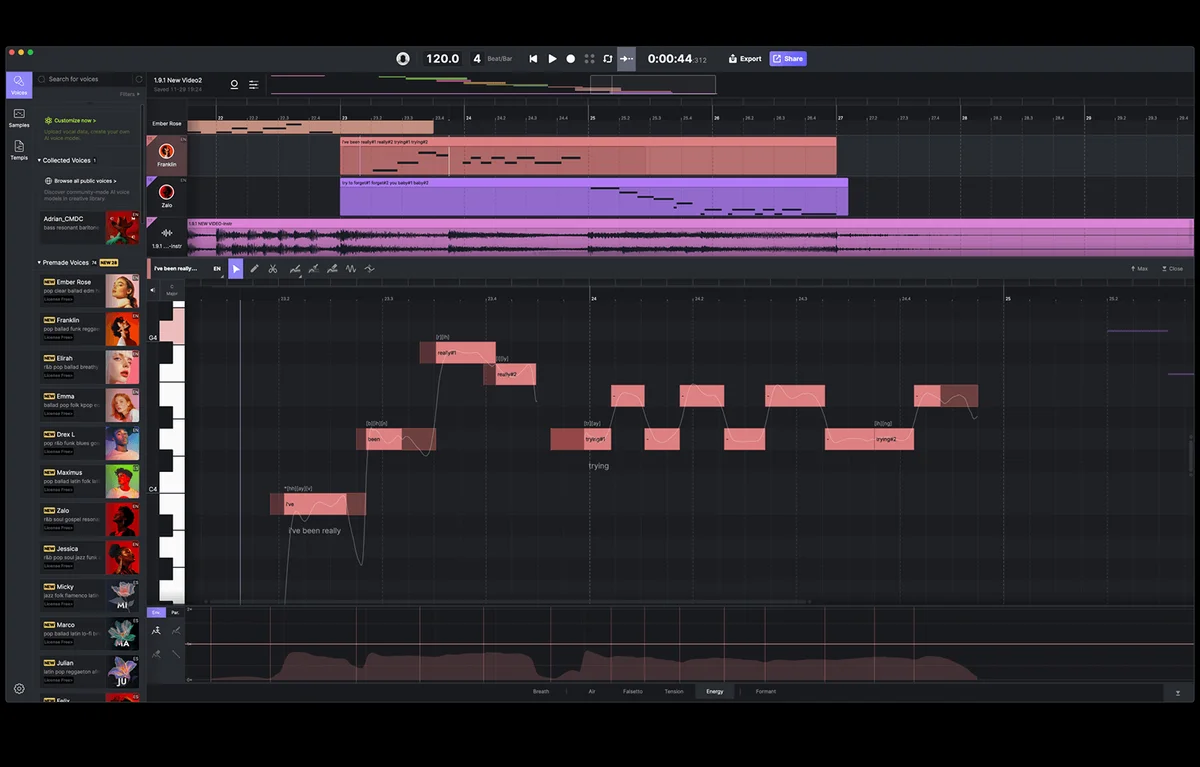
Task: Click the refresh icon beside voice search
Action: click(138, 79)
